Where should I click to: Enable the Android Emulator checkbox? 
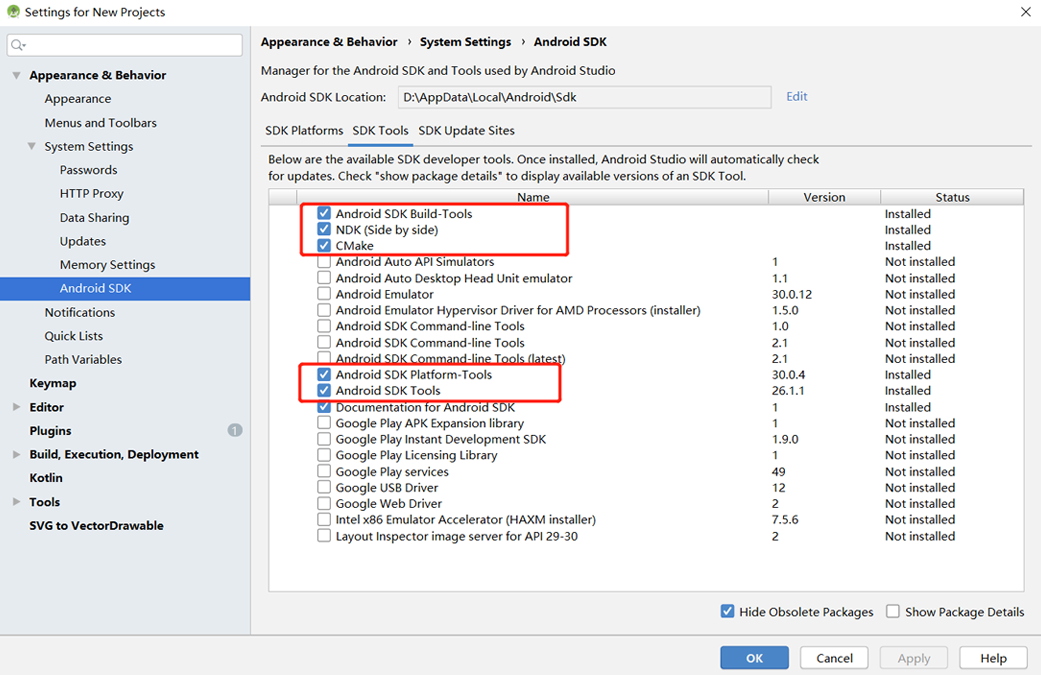pyautogui.click(x=324, y=294)
